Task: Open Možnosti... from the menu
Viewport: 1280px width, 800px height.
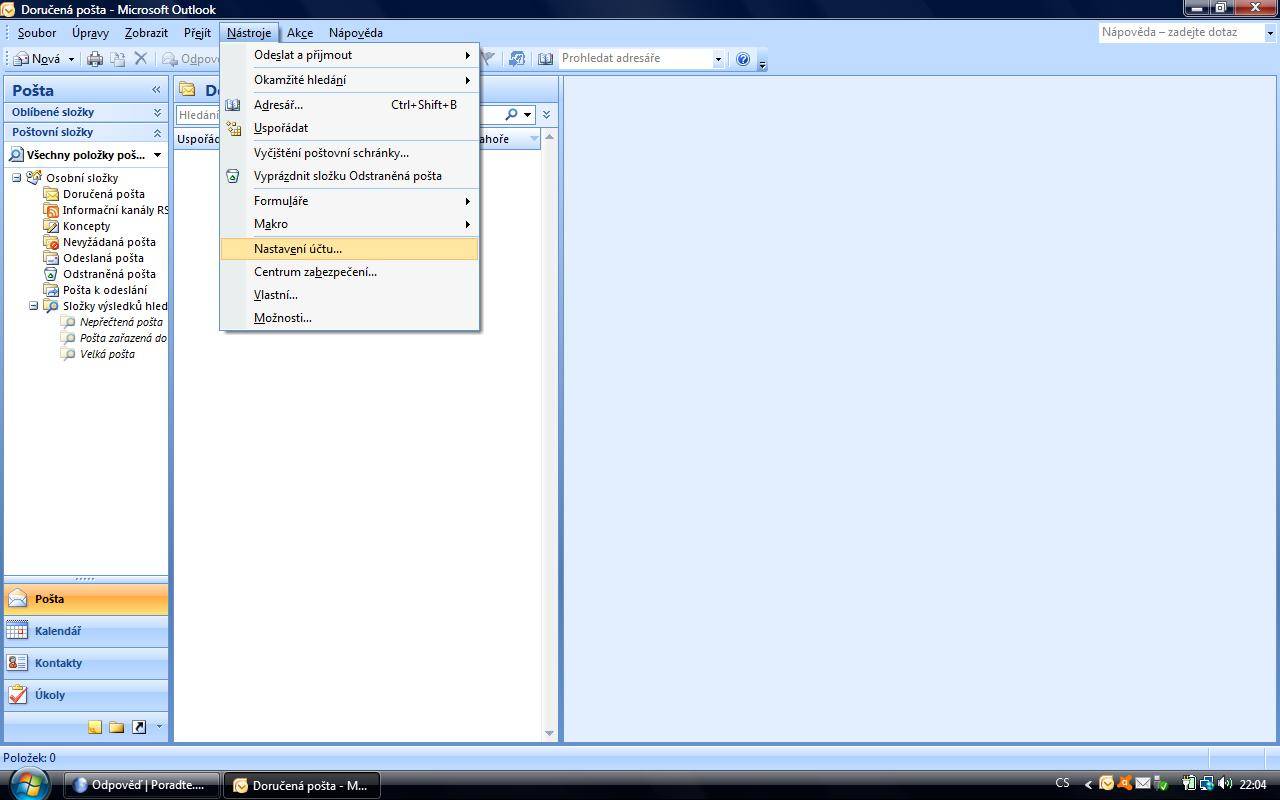Action: [x=349, y=318]
